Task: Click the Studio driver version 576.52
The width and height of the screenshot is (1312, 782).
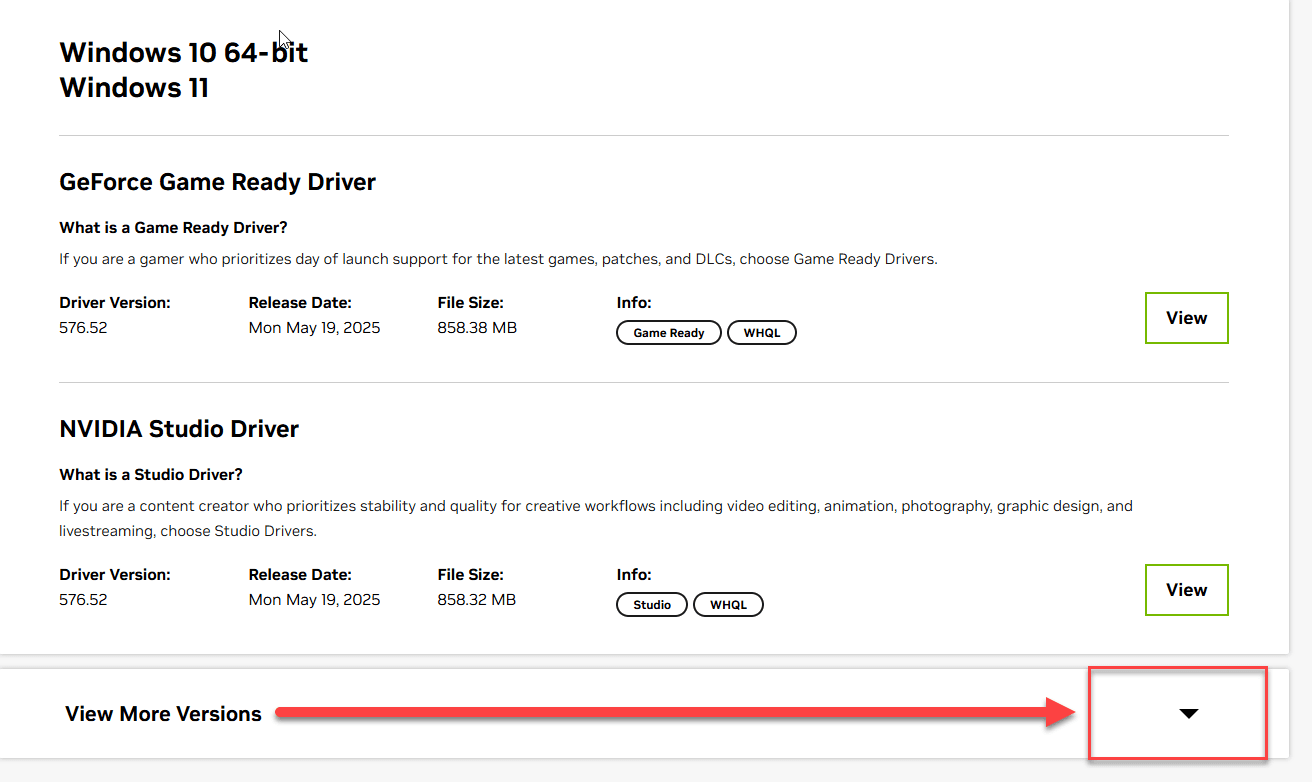Action: (x=83, y=600)
